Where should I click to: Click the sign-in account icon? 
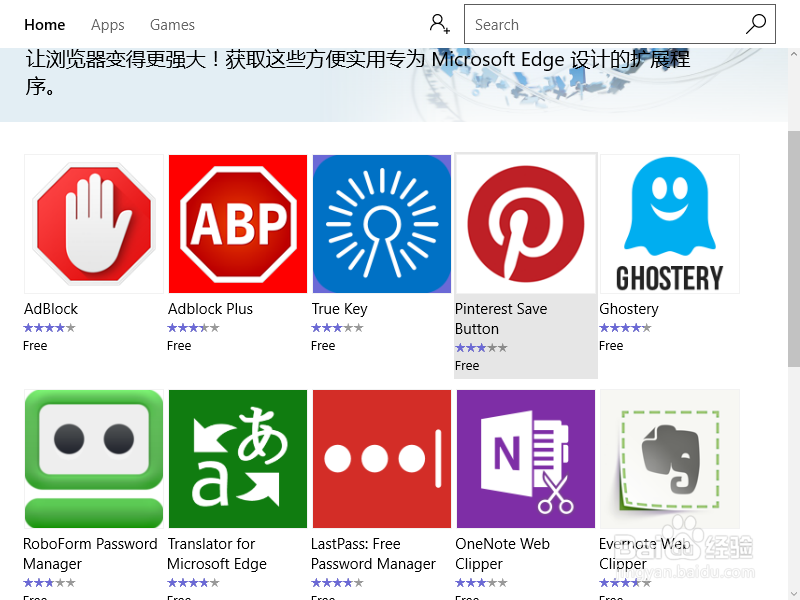(x=439, y=24)
